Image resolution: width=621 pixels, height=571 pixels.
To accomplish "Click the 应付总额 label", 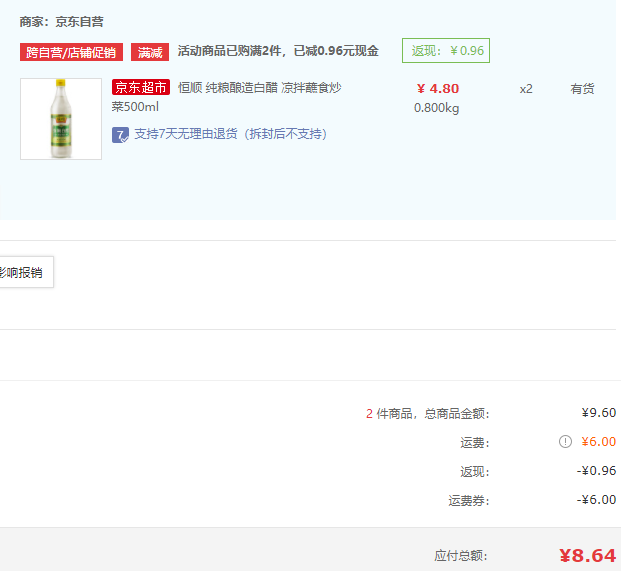I will pyautogui.click(x=461, y=556).
